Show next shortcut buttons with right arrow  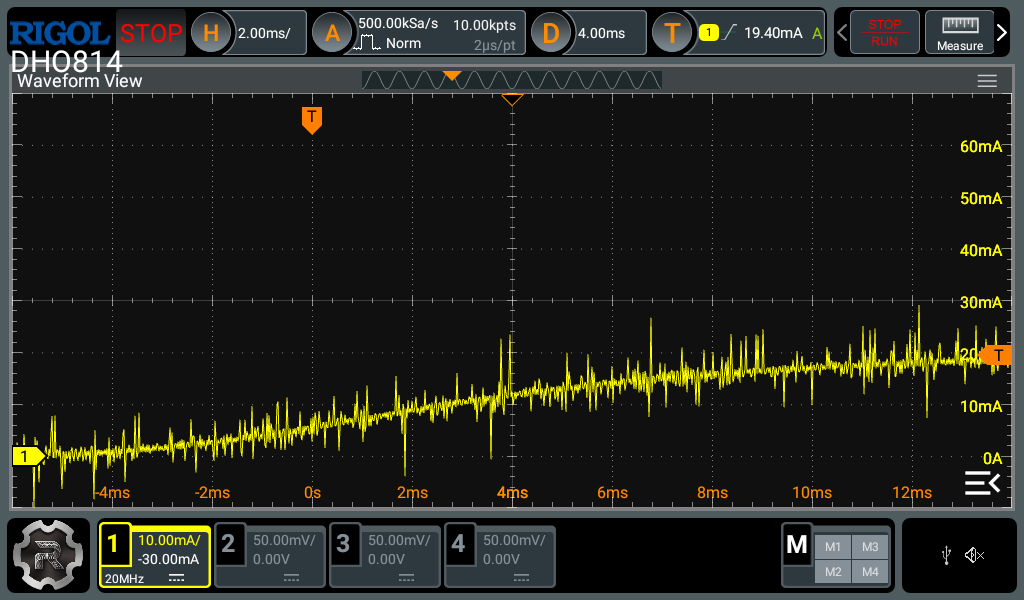(1002, 33)
